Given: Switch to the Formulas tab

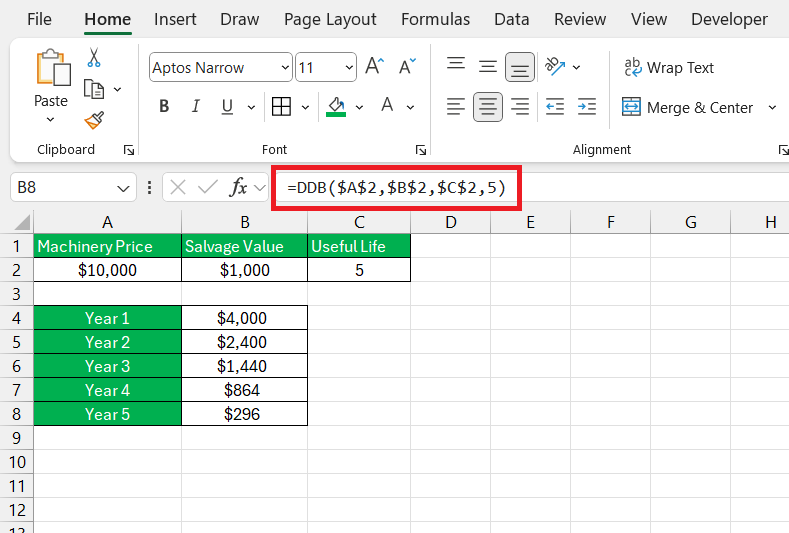Looking at the screenshot, I should (x=435, y=20).
